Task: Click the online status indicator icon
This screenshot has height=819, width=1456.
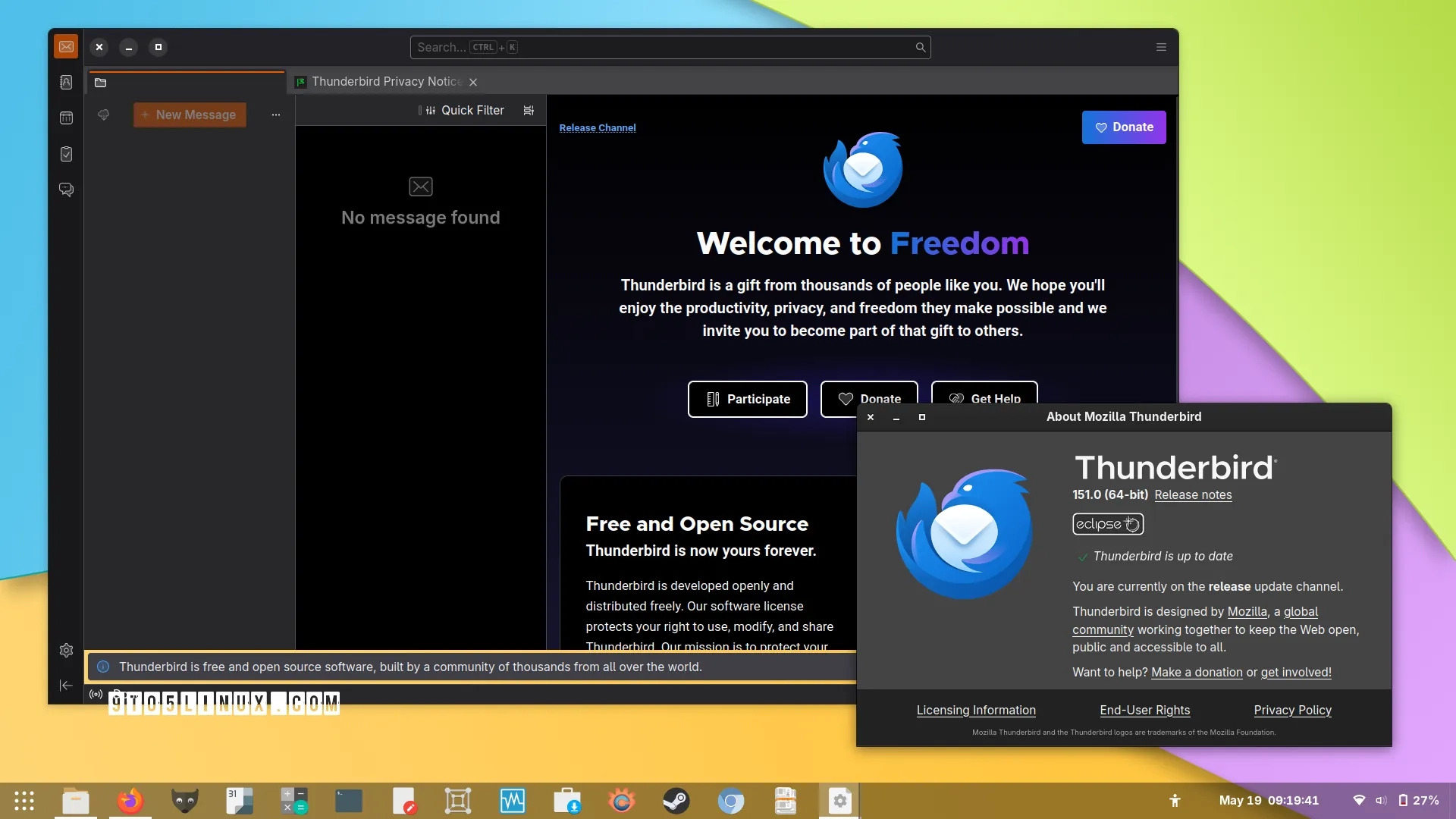Action: 96,694
